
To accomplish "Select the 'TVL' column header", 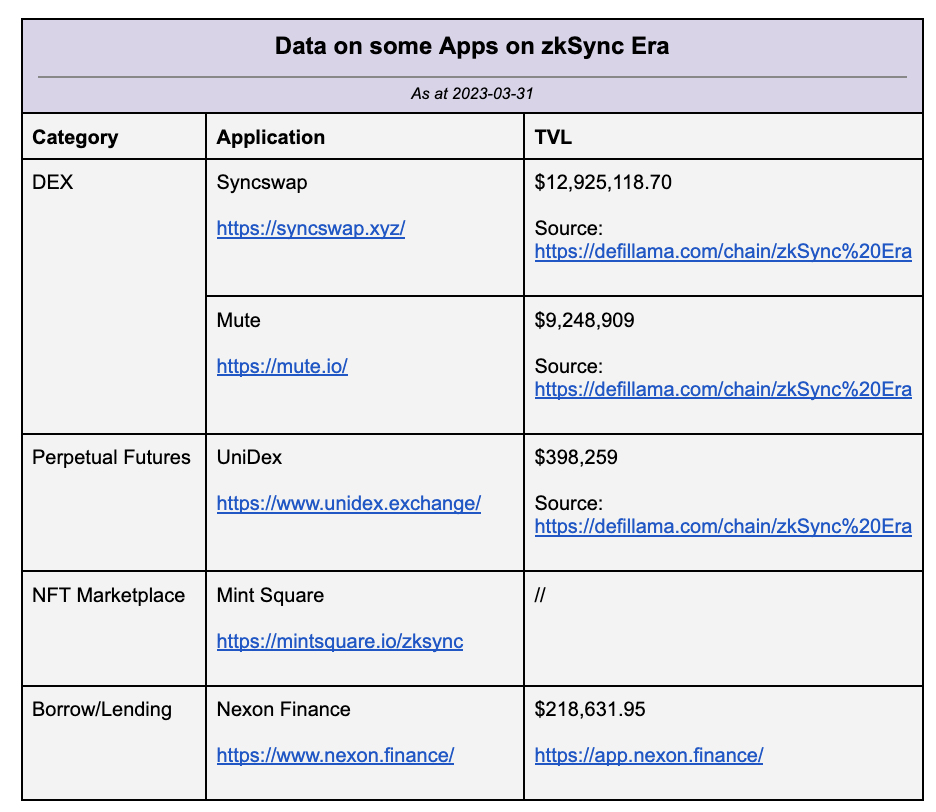I will 553,137.
